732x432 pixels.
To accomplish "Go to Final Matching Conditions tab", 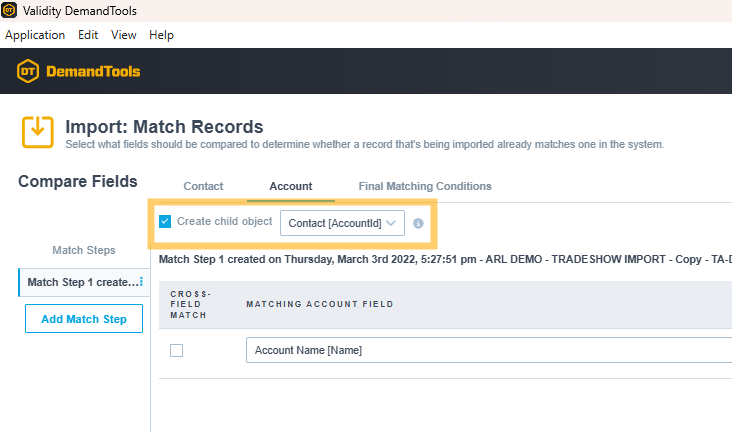I will pos(425,186).
